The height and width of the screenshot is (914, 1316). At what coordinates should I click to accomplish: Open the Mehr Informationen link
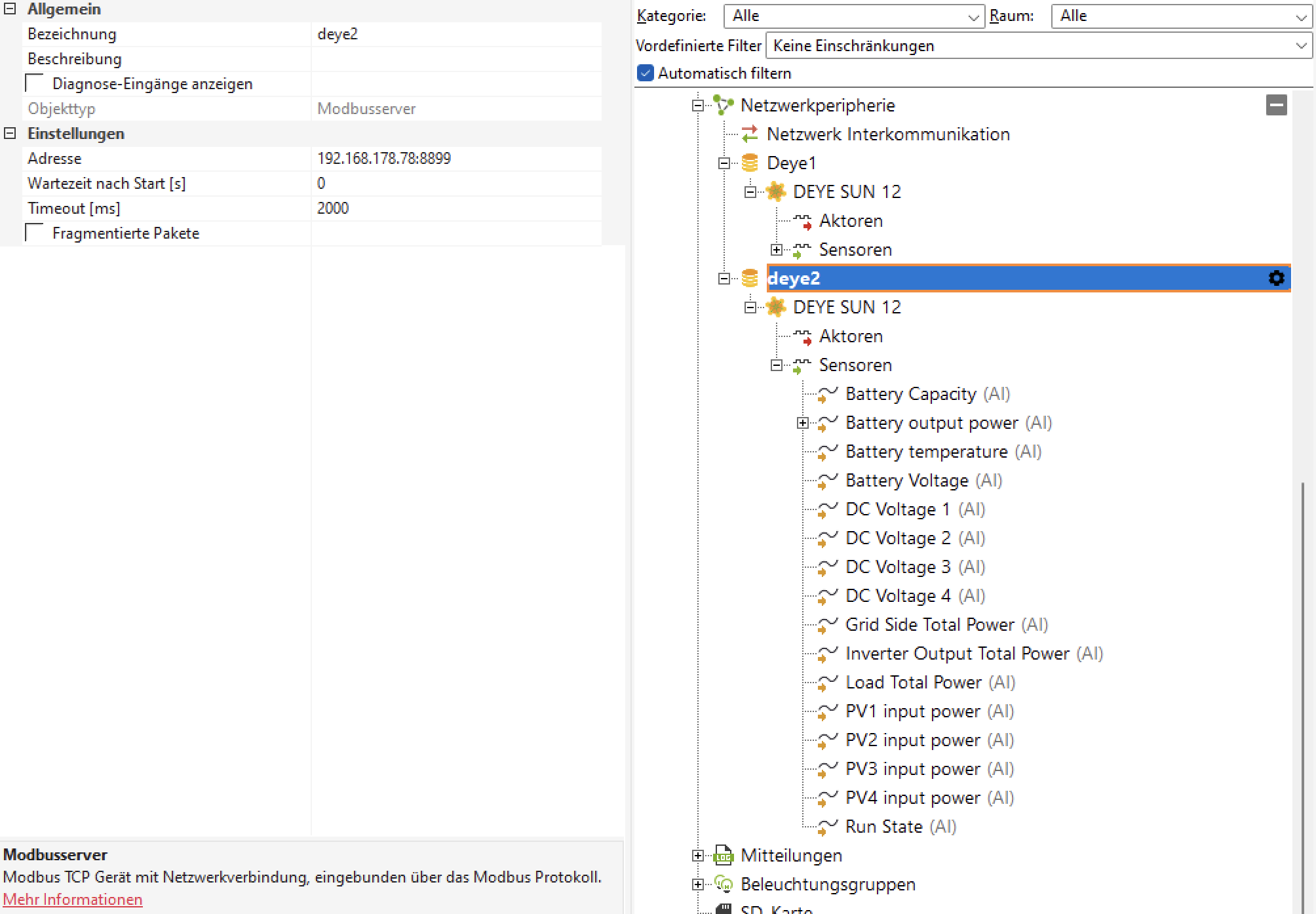[73, 900]
